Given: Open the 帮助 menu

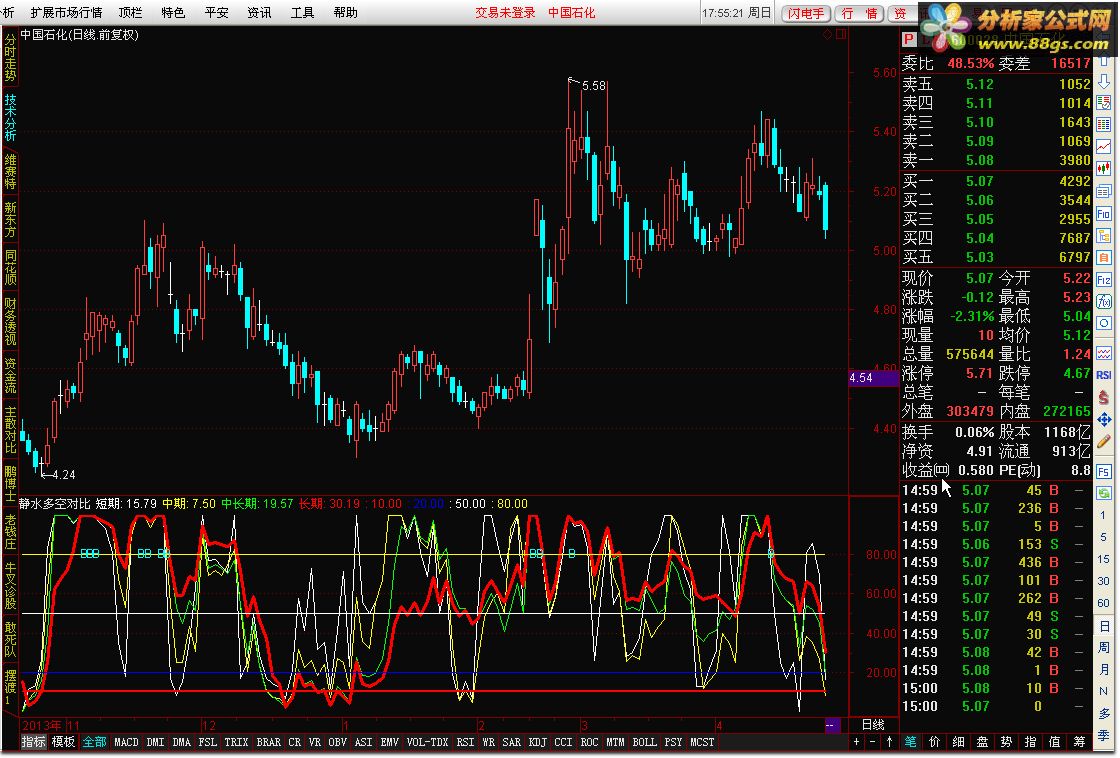Looking at the screenshot, I should [346, 13].
